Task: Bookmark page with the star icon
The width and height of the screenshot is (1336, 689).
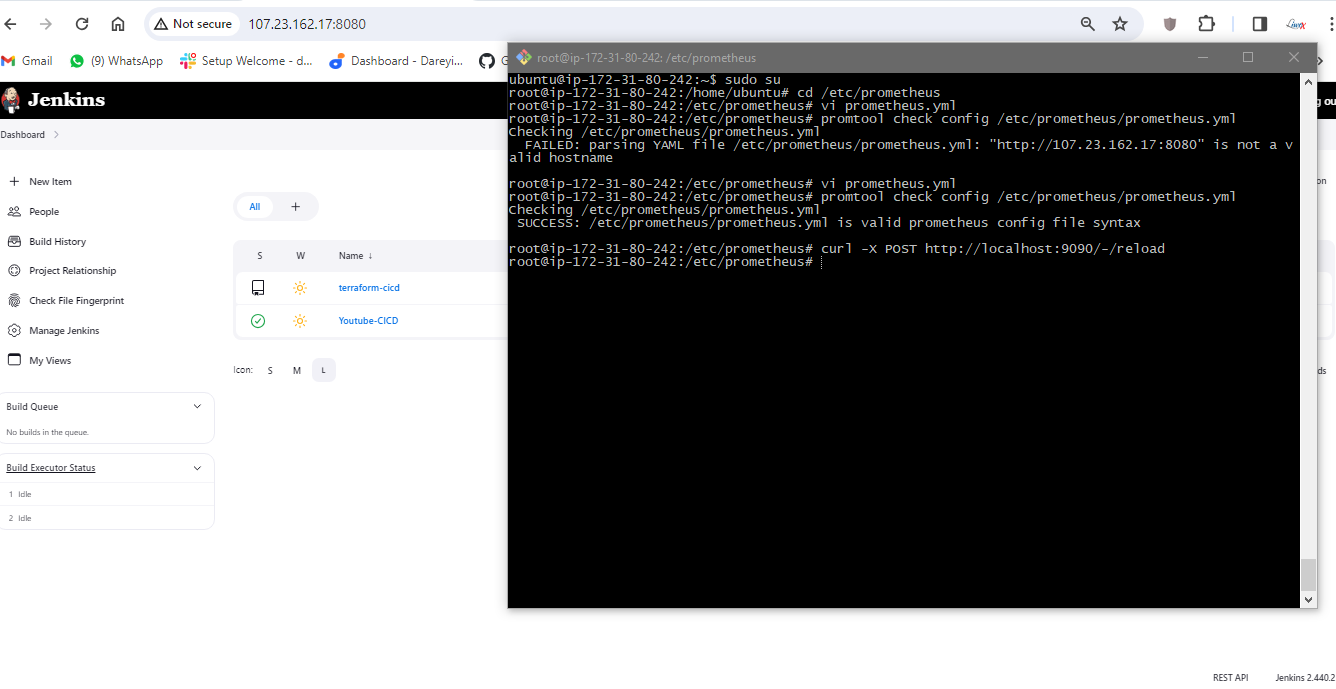Action: (x=1120, y=24)
